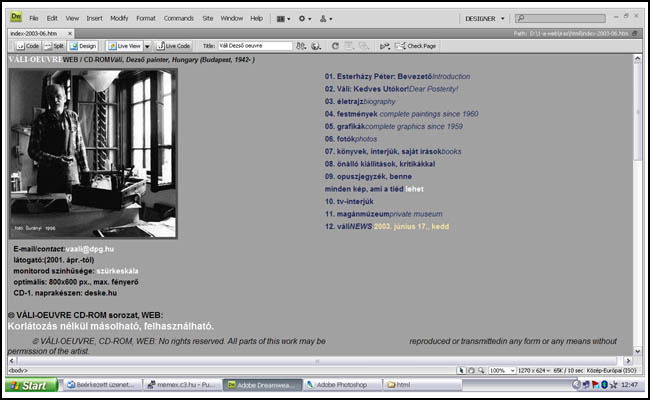The width and height of the screenshot is (650, 400).
Task: Click link 06. fotók photos
Action: pyautogui.click(x=351, y=139)
